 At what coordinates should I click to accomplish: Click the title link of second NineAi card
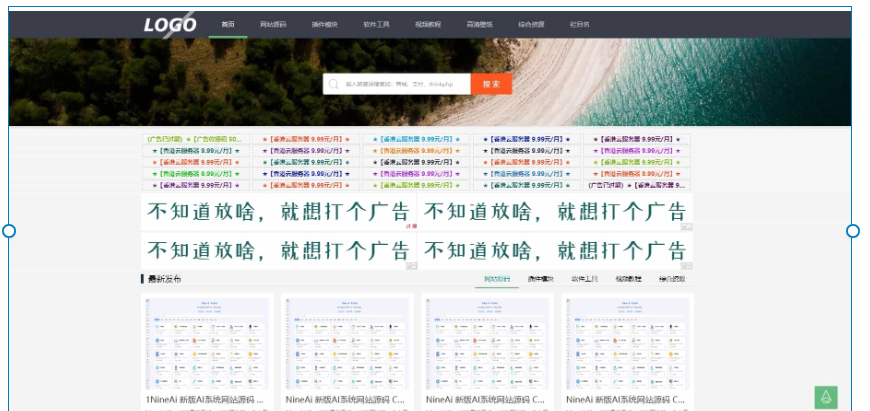[x=346, y=399]
